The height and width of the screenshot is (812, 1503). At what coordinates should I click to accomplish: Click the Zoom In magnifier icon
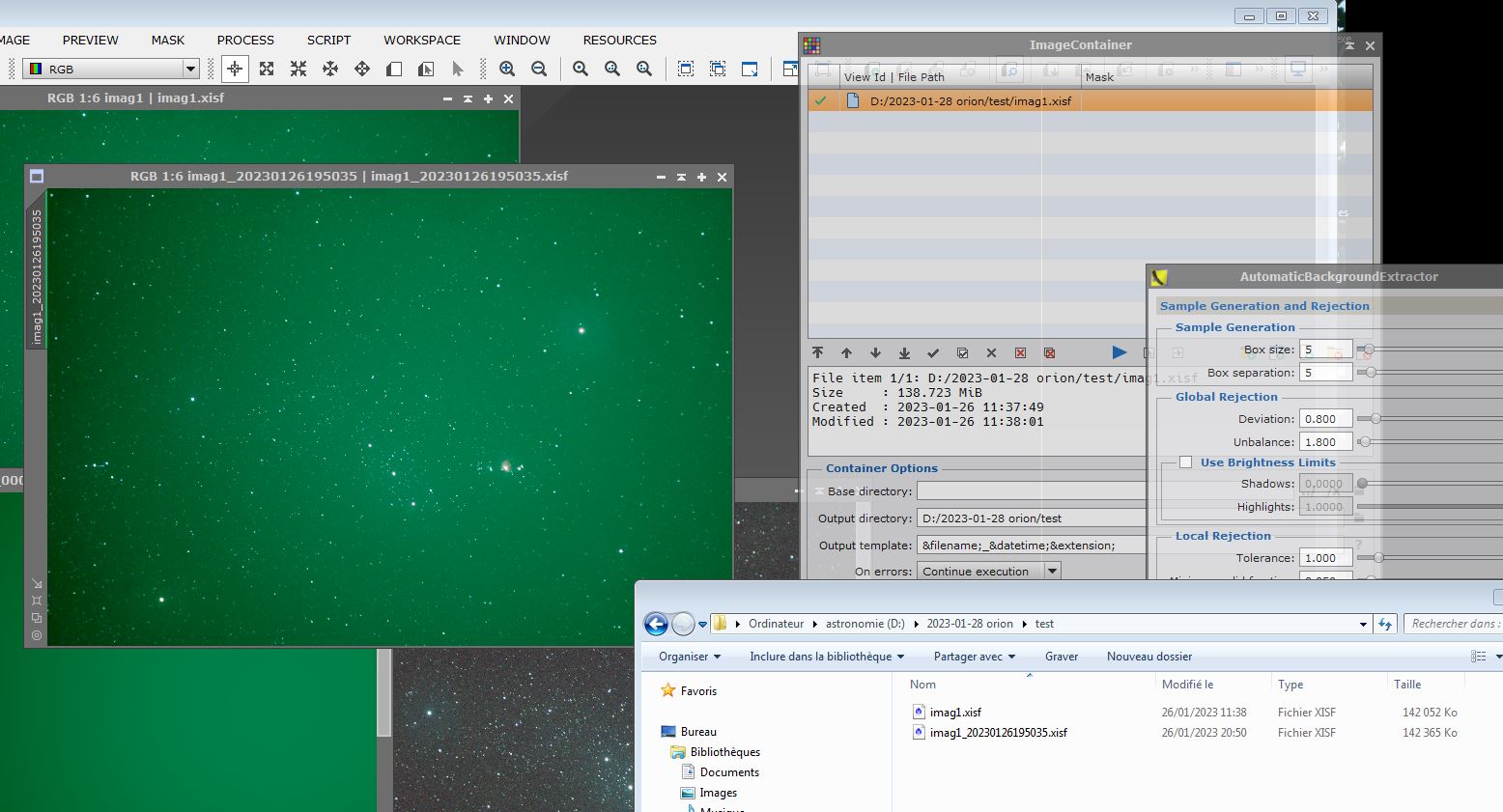click(507, 69)
